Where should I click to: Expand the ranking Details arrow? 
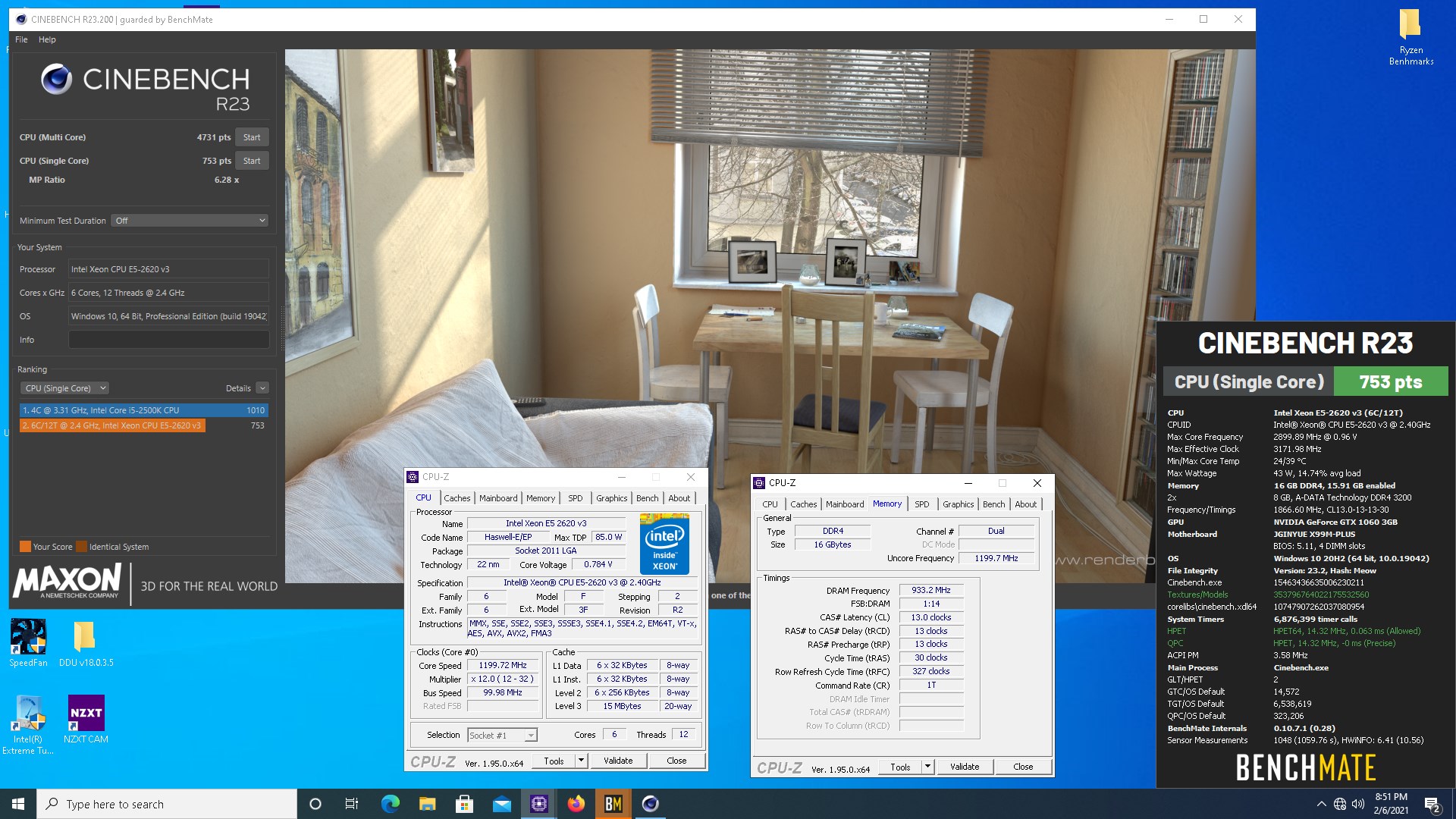pos(262,388)
